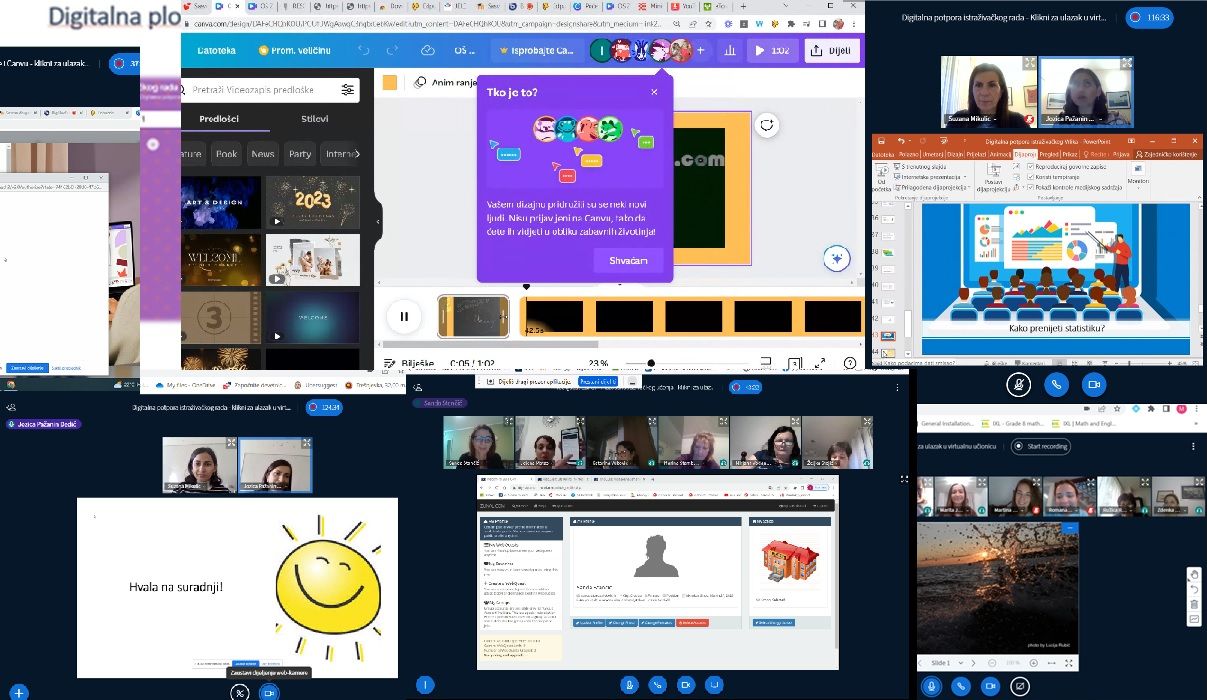The height and width of the screenshot is (700, 1207).
Task: Click 'Animiranje' animate button in Canva toolbar
Action: pos(447,83)
